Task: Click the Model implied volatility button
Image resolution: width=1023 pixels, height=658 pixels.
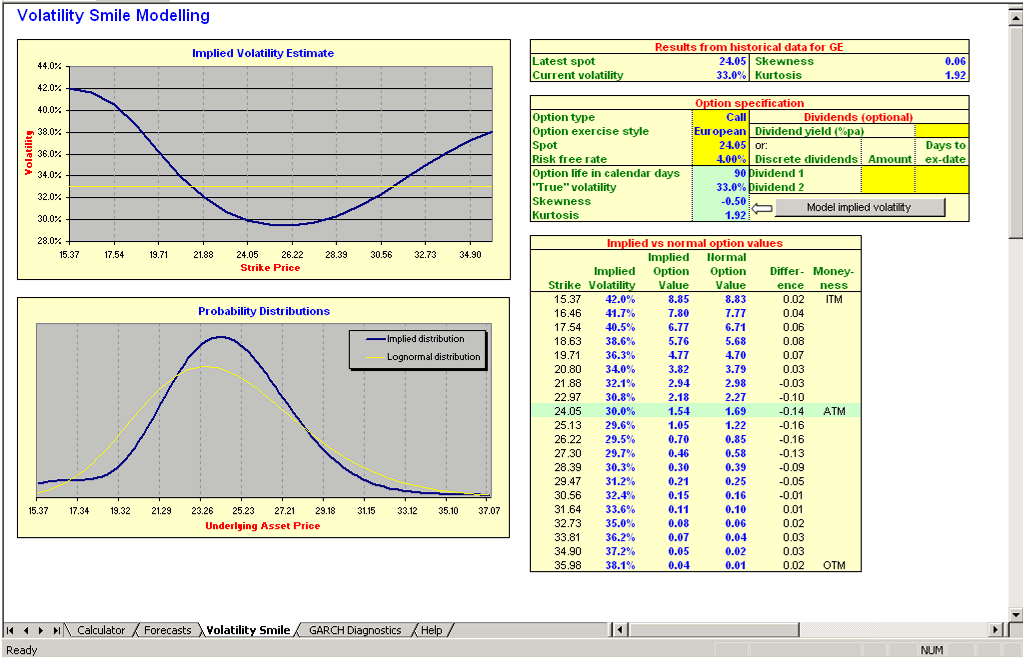Action: click(x=859, y=207)
